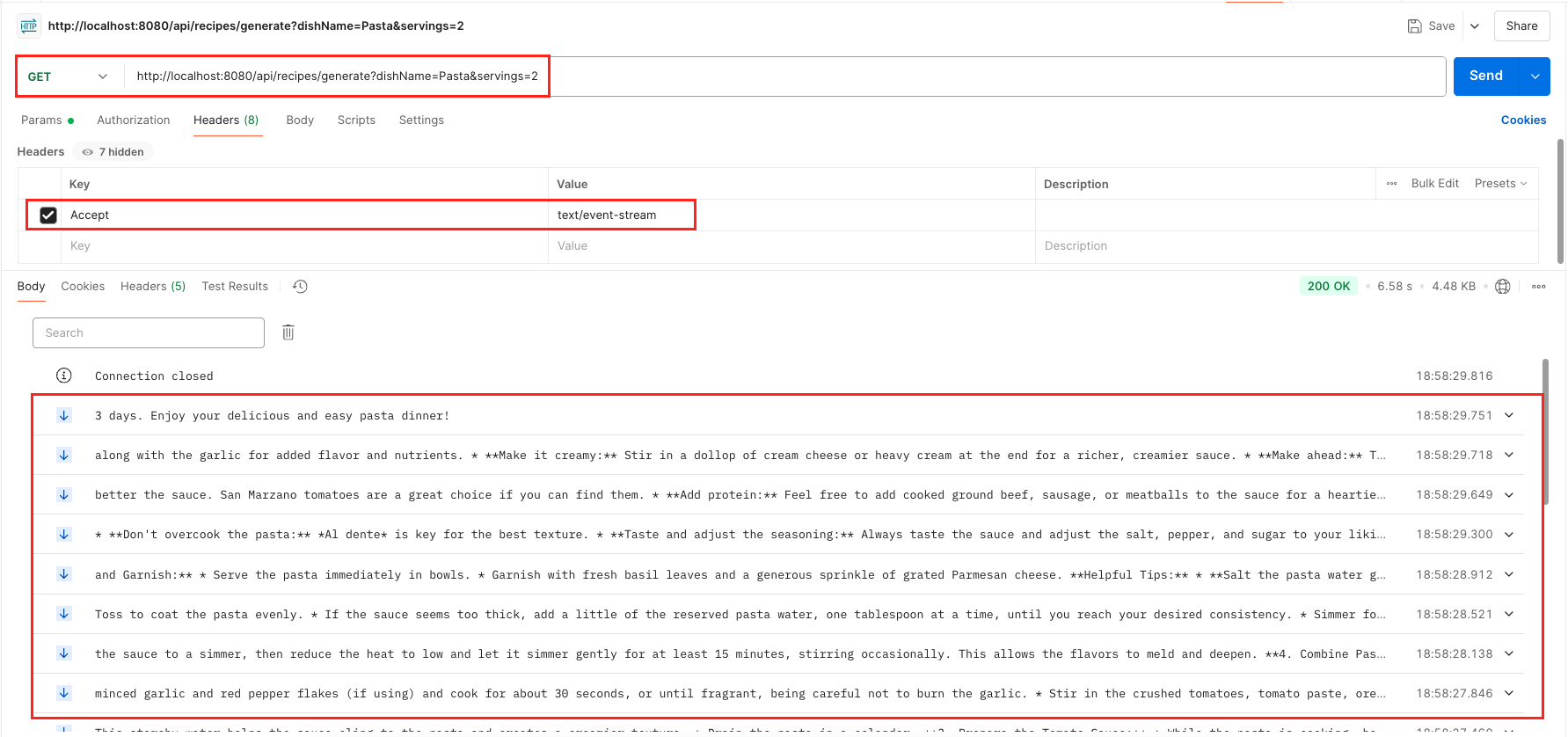The height and width of the screenshot is (737, 1568).
Task: Expand the 18:58:28.521 message row
Action: 1509,614
